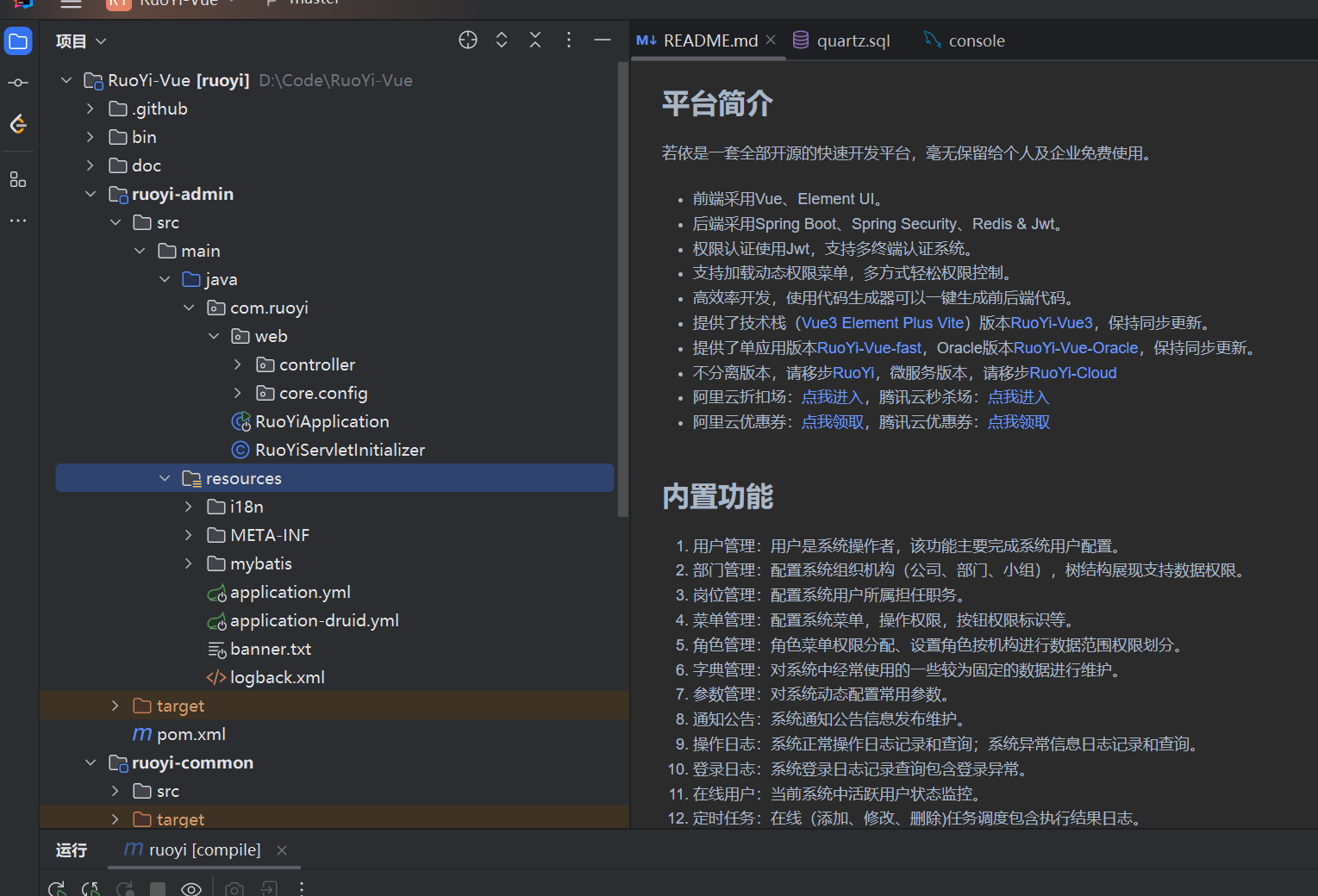Hide the project panel with minimize dash
The image size is (1318, 896).
pyautogui.click(x=603, y=40)
